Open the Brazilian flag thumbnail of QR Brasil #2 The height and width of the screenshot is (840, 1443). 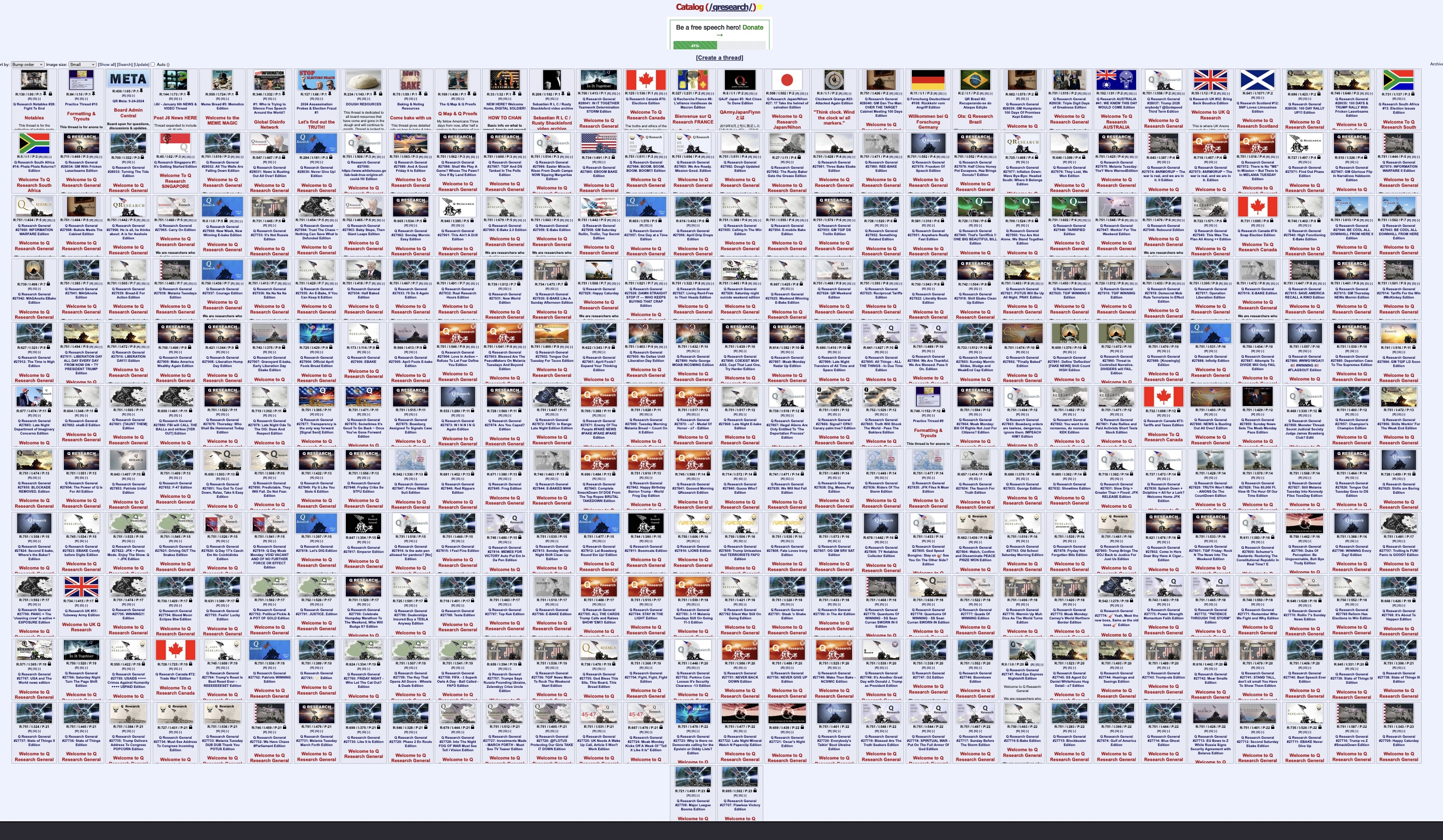click(975, 80)
